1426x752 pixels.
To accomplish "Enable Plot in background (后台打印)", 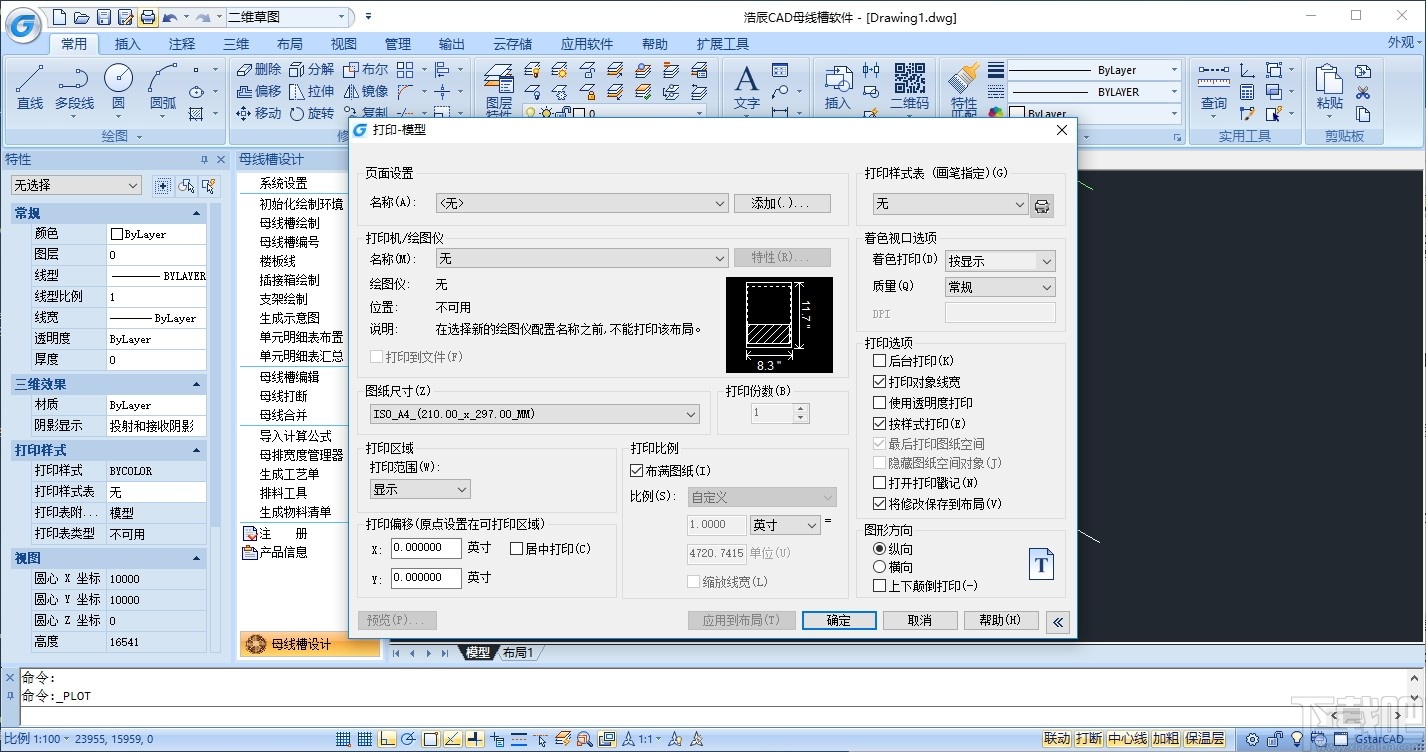I will [880, 361].
